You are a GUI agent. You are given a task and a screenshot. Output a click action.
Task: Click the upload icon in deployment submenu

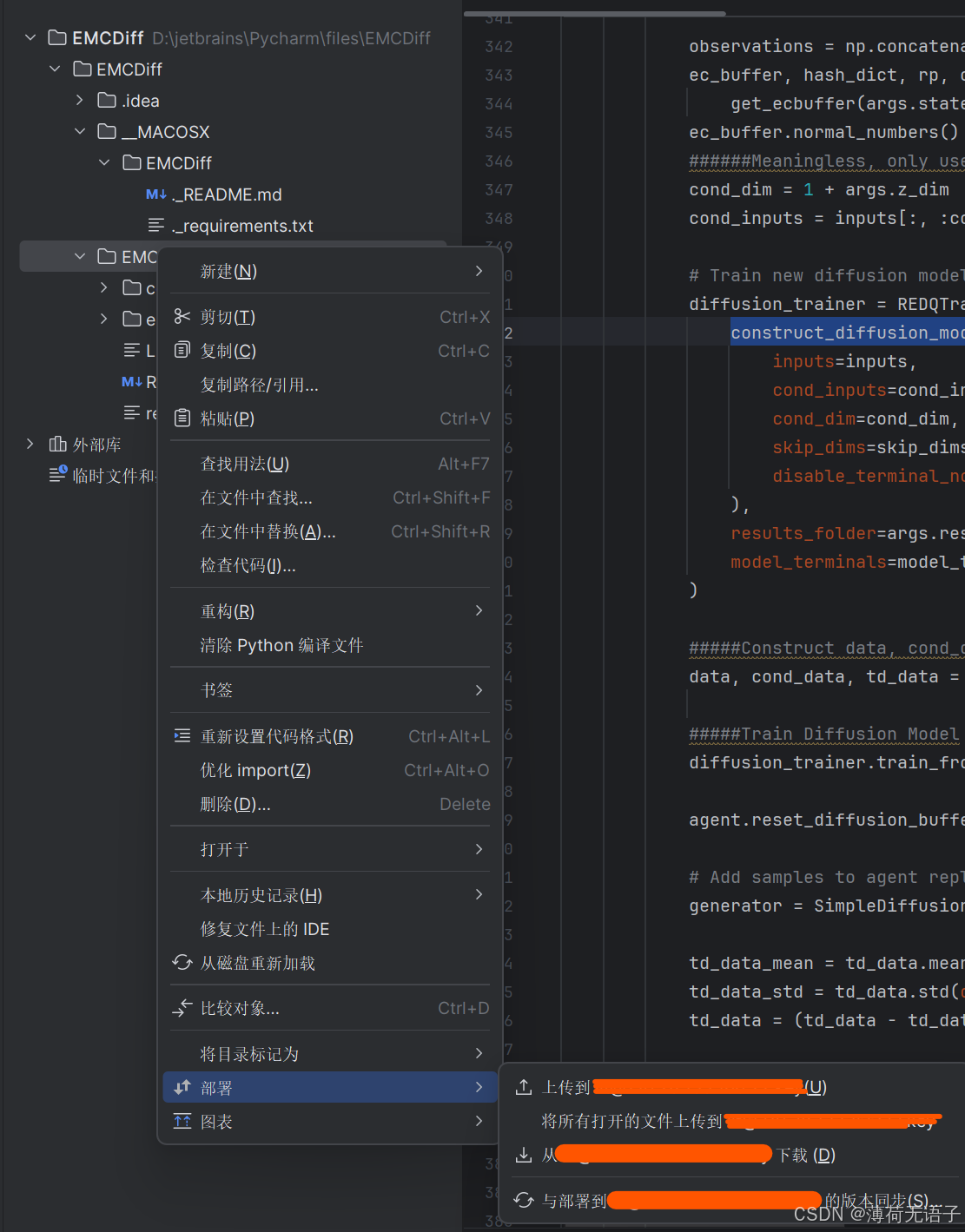click(x=524, y=1087)
